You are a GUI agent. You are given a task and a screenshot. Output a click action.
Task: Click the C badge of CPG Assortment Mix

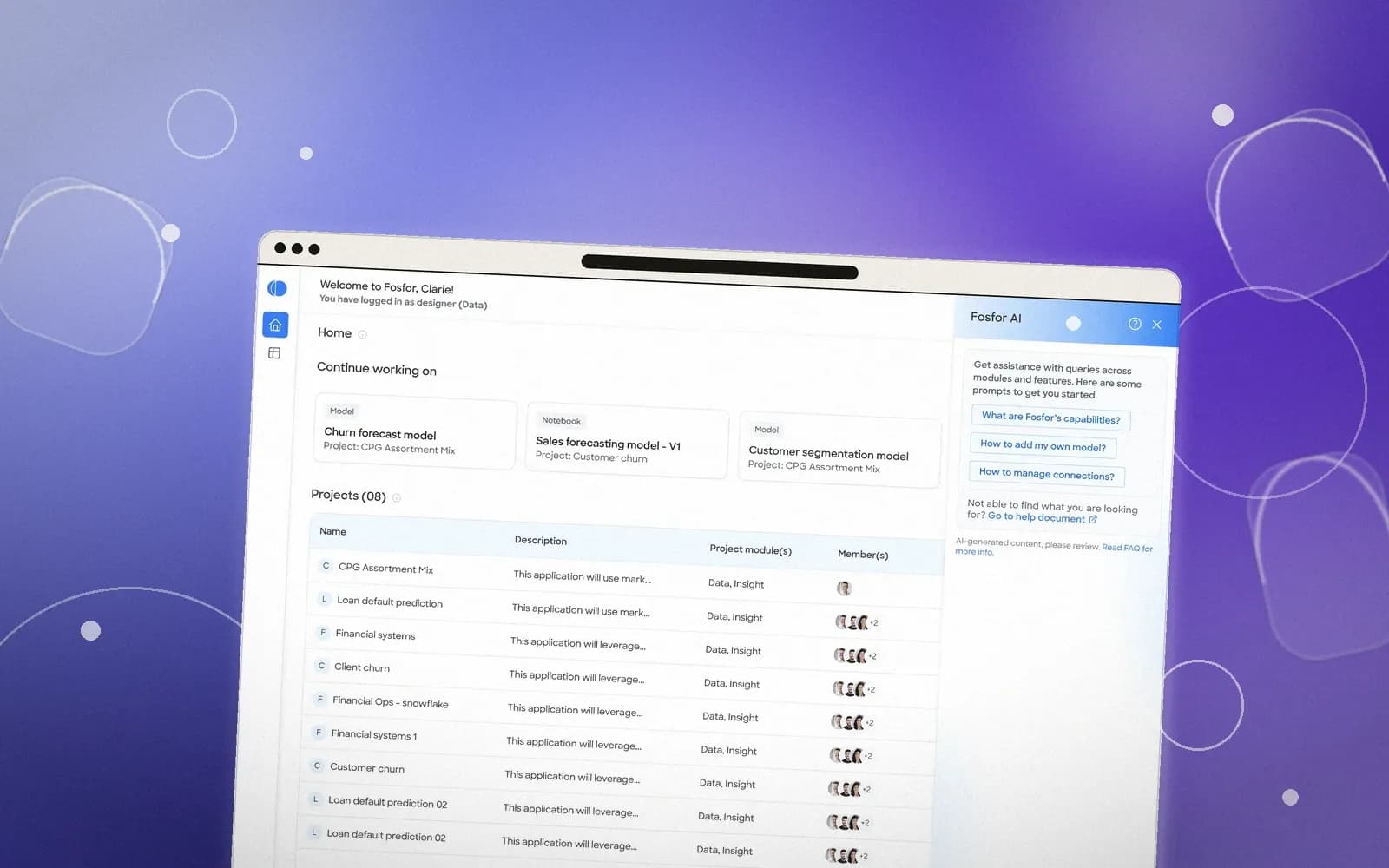pos(326,566)
